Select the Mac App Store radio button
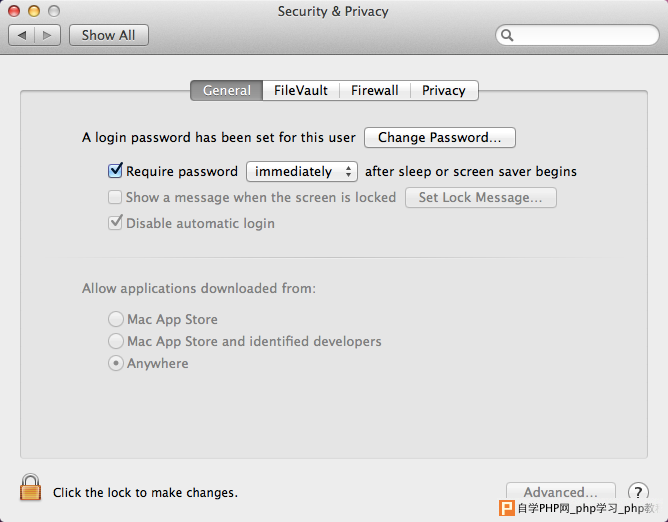Image resolution: width=668 pixels, height=522 pixels. click(115, 319)
